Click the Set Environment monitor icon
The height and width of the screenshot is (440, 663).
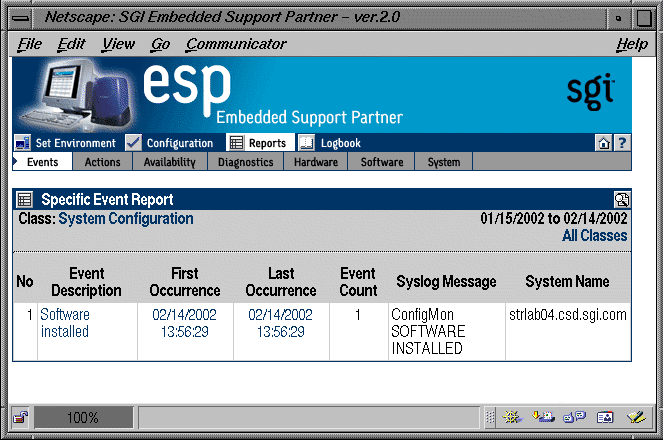point(22,143)
